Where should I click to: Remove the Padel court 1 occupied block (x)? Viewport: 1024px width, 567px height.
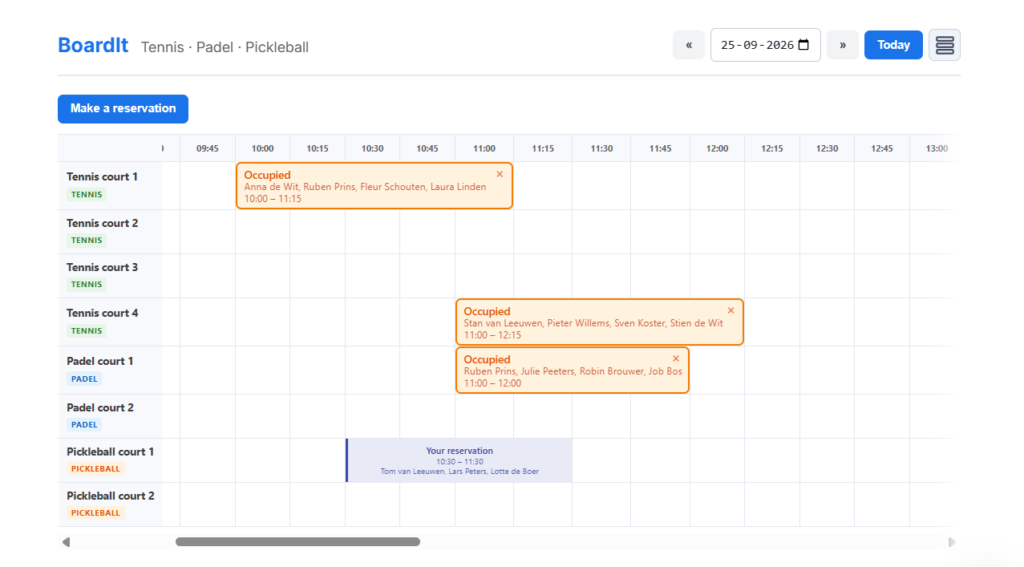click(676, 359)
